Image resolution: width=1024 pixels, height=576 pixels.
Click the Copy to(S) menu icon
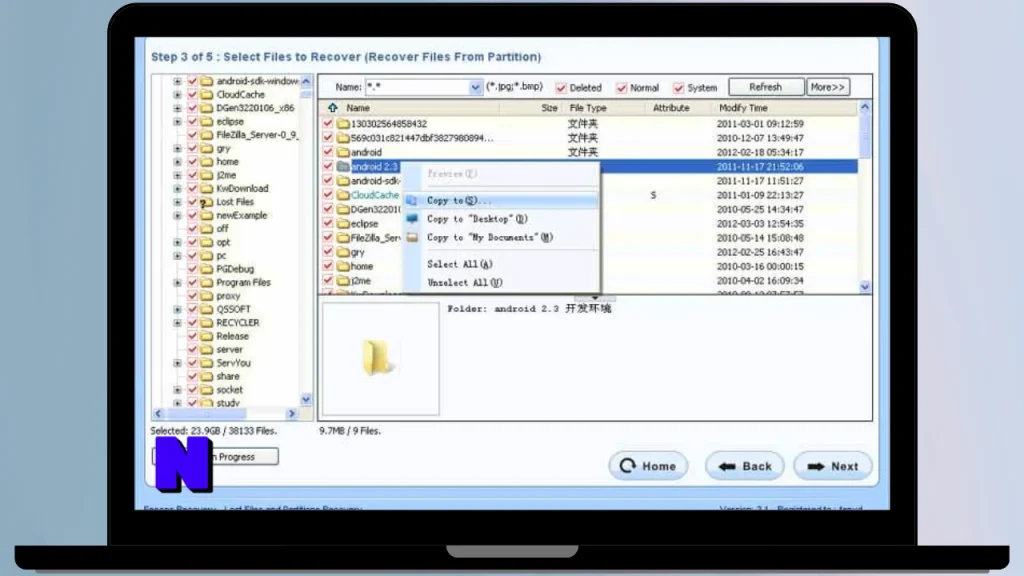pos(412,200)
